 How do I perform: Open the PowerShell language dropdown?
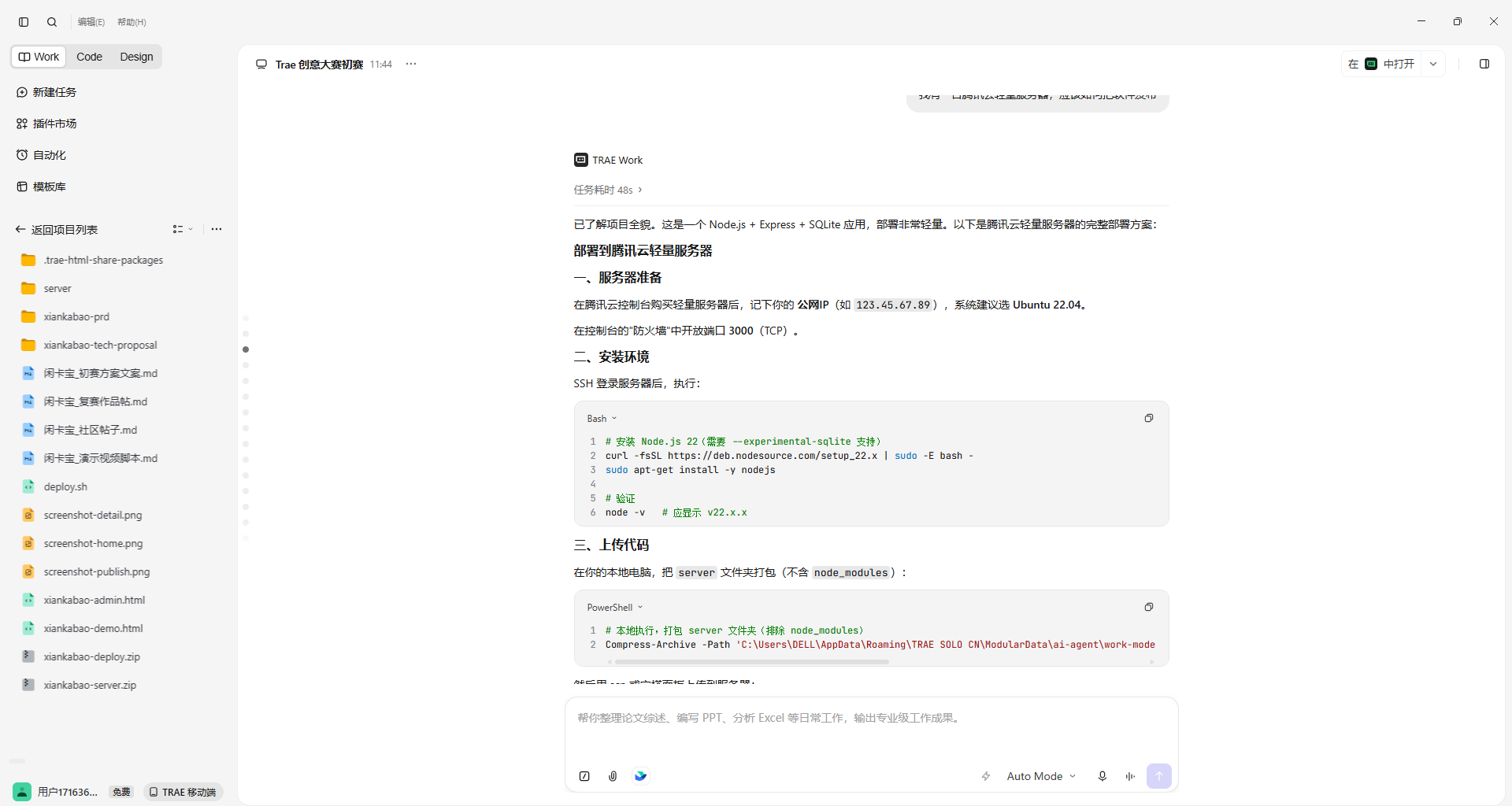coord(615,608)
